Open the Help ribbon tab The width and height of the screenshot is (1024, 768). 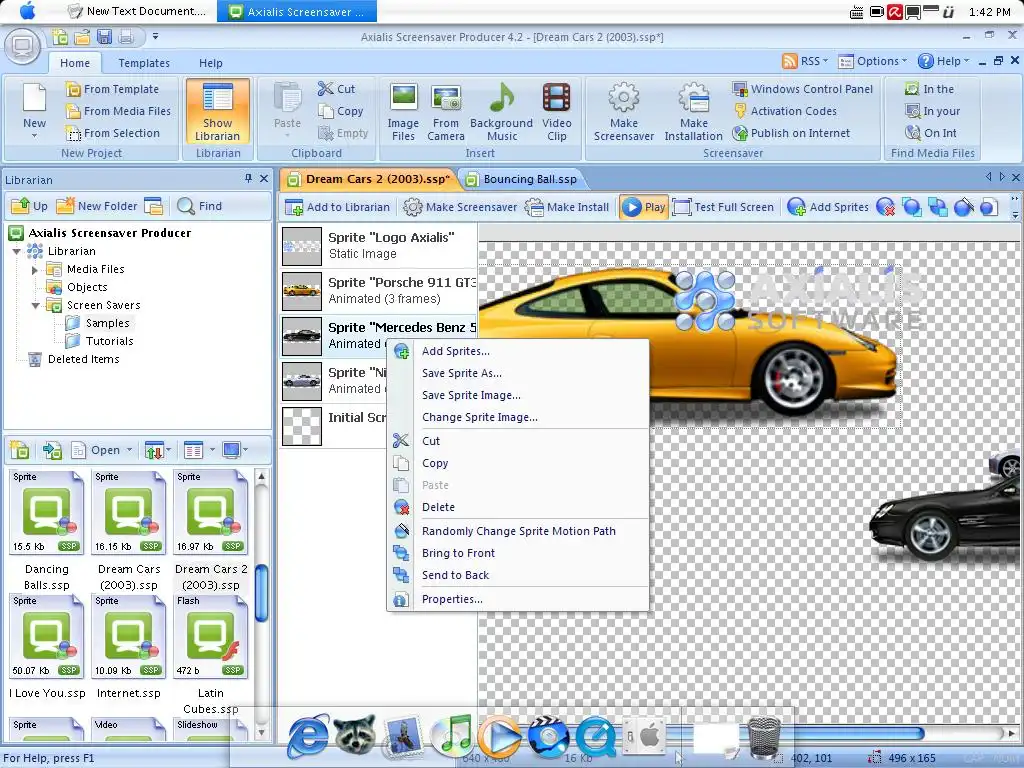pyautogui.click(x=210, y=63)
